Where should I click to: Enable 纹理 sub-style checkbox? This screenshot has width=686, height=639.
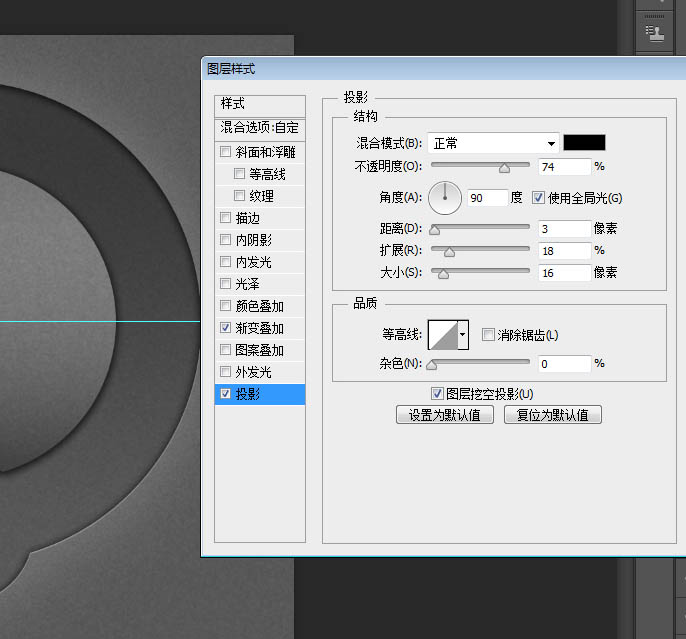[x=239, y=196]
